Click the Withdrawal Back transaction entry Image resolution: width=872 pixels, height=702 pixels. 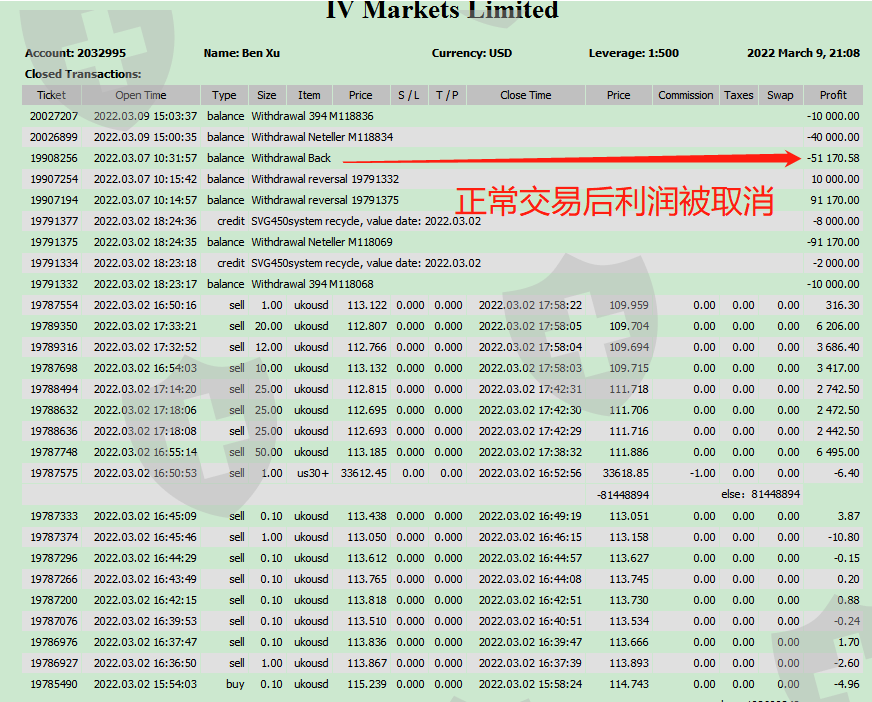291,158
